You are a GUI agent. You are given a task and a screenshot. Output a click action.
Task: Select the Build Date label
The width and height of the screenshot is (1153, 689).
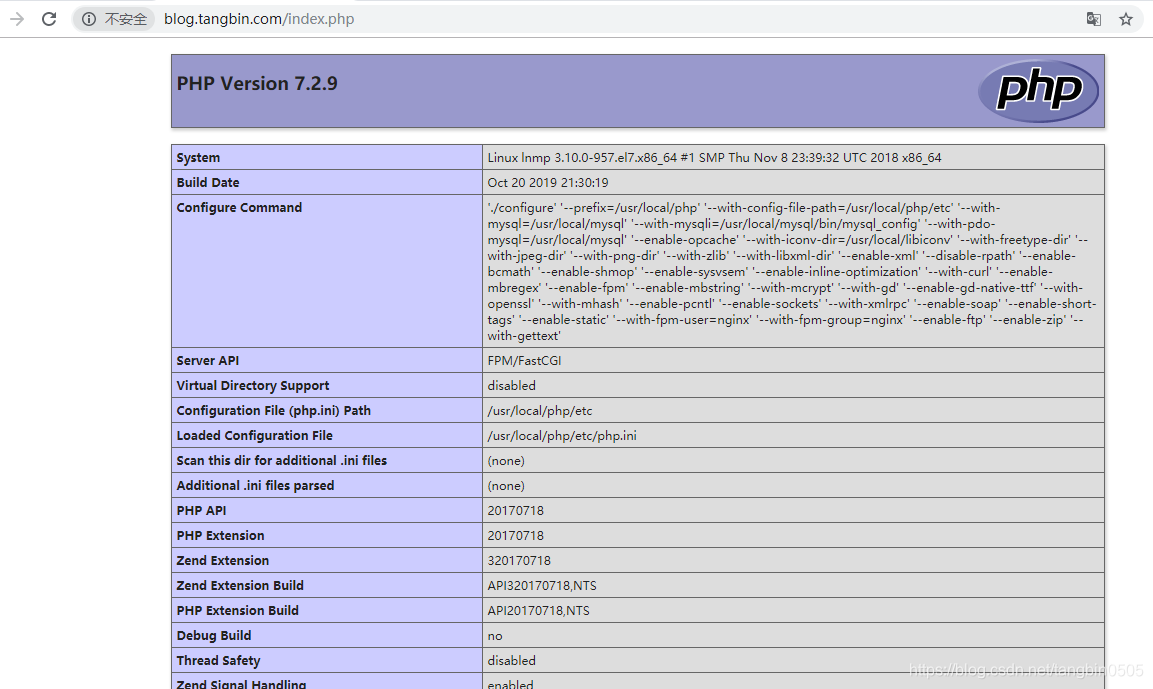(x=207, y=182)
